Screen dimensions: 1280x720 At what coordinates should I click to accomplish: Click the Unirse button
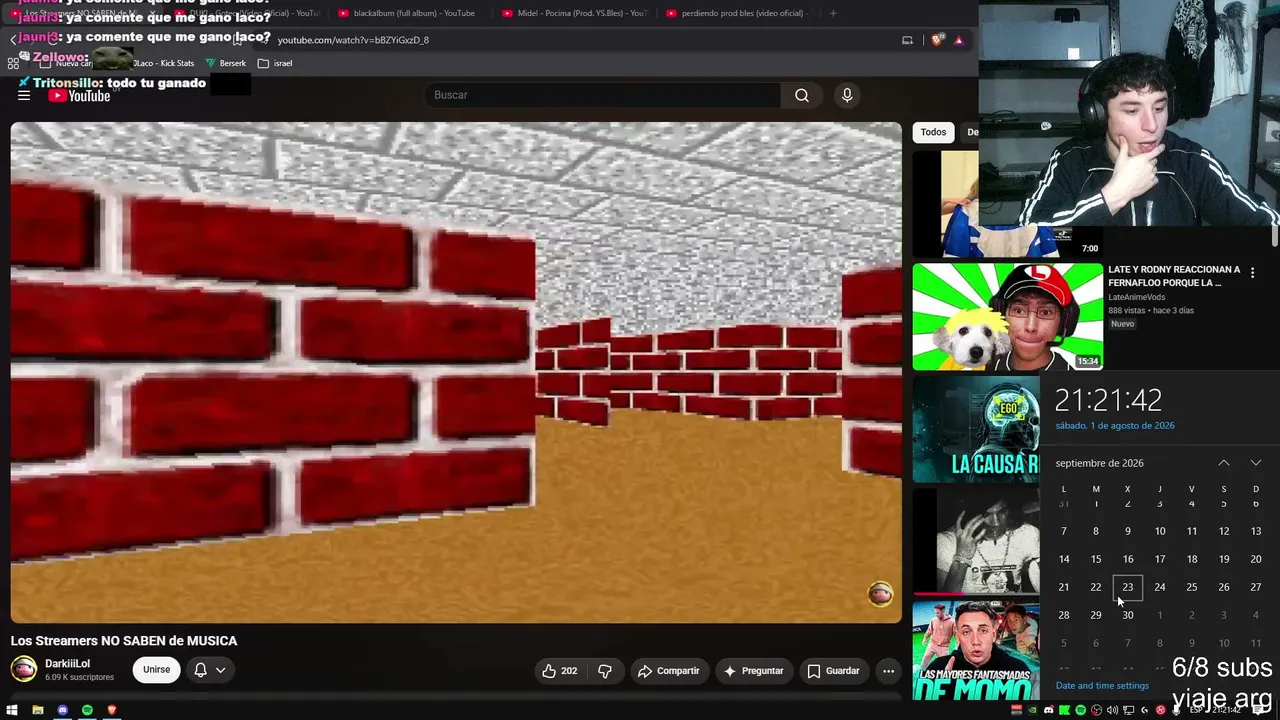(x=156, y=670)
